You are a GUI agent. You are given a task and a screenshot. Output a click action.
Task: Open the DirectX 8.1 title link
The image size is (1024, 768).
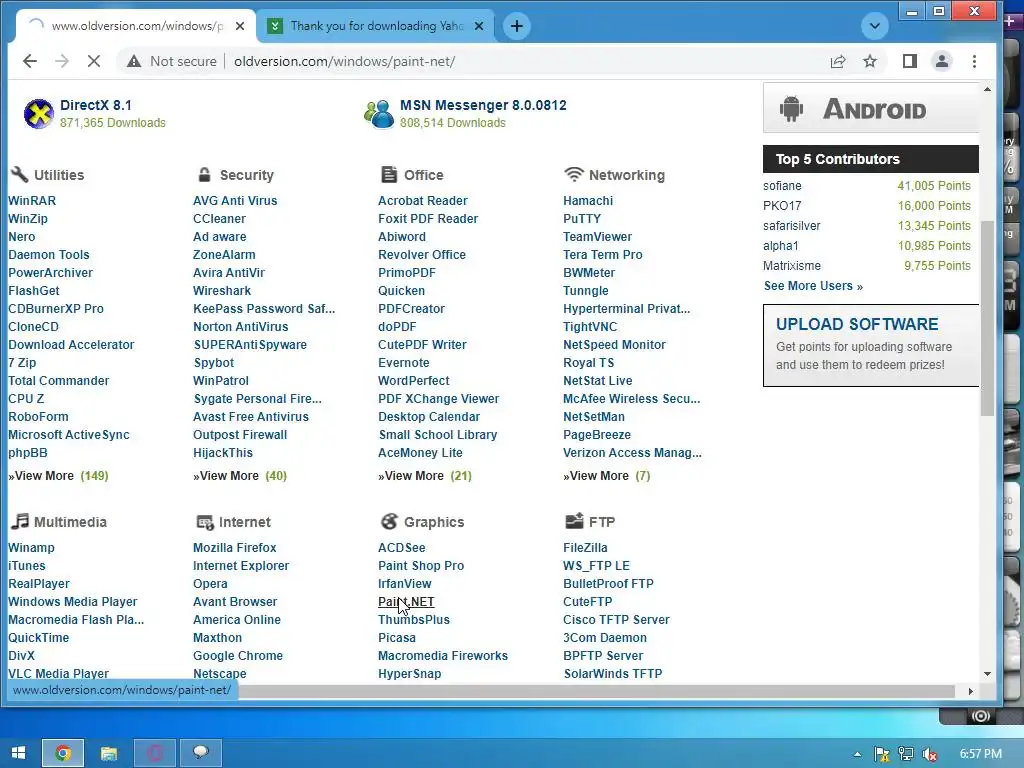96,105
